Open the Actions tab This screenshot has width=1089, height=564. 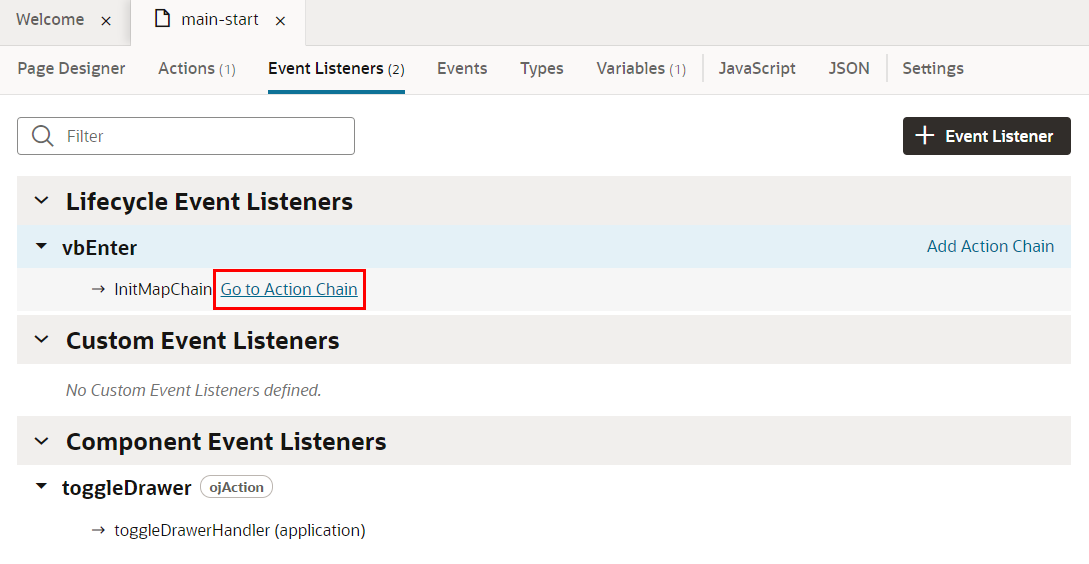[196, 68]
